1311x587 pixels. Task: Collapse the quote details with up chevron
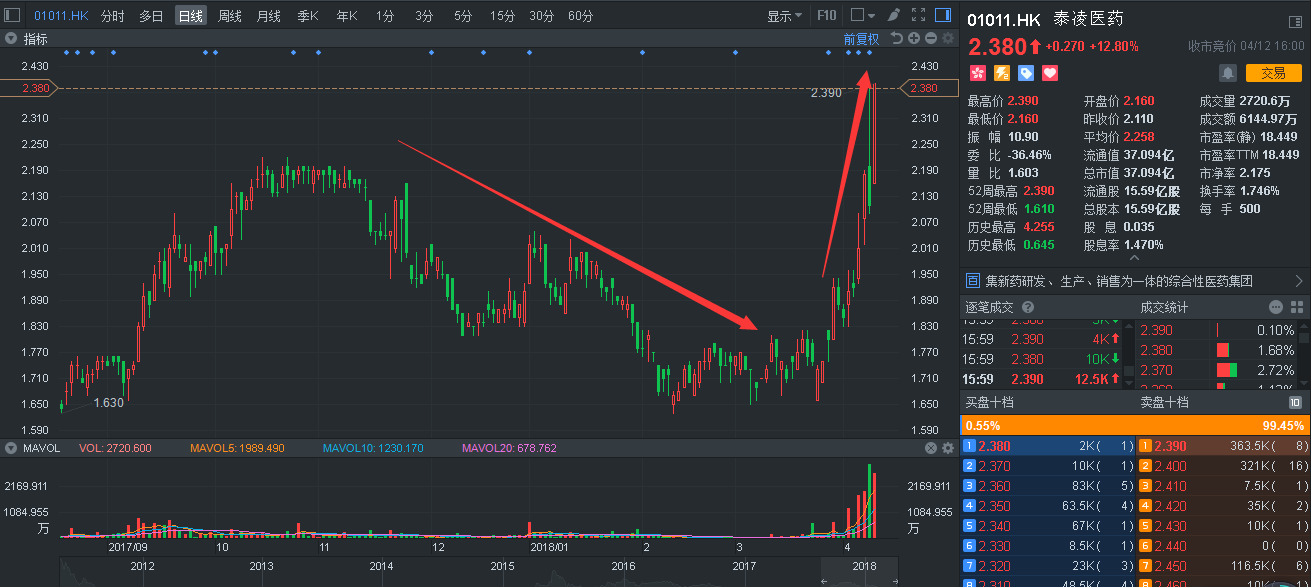coord(1134,259)
